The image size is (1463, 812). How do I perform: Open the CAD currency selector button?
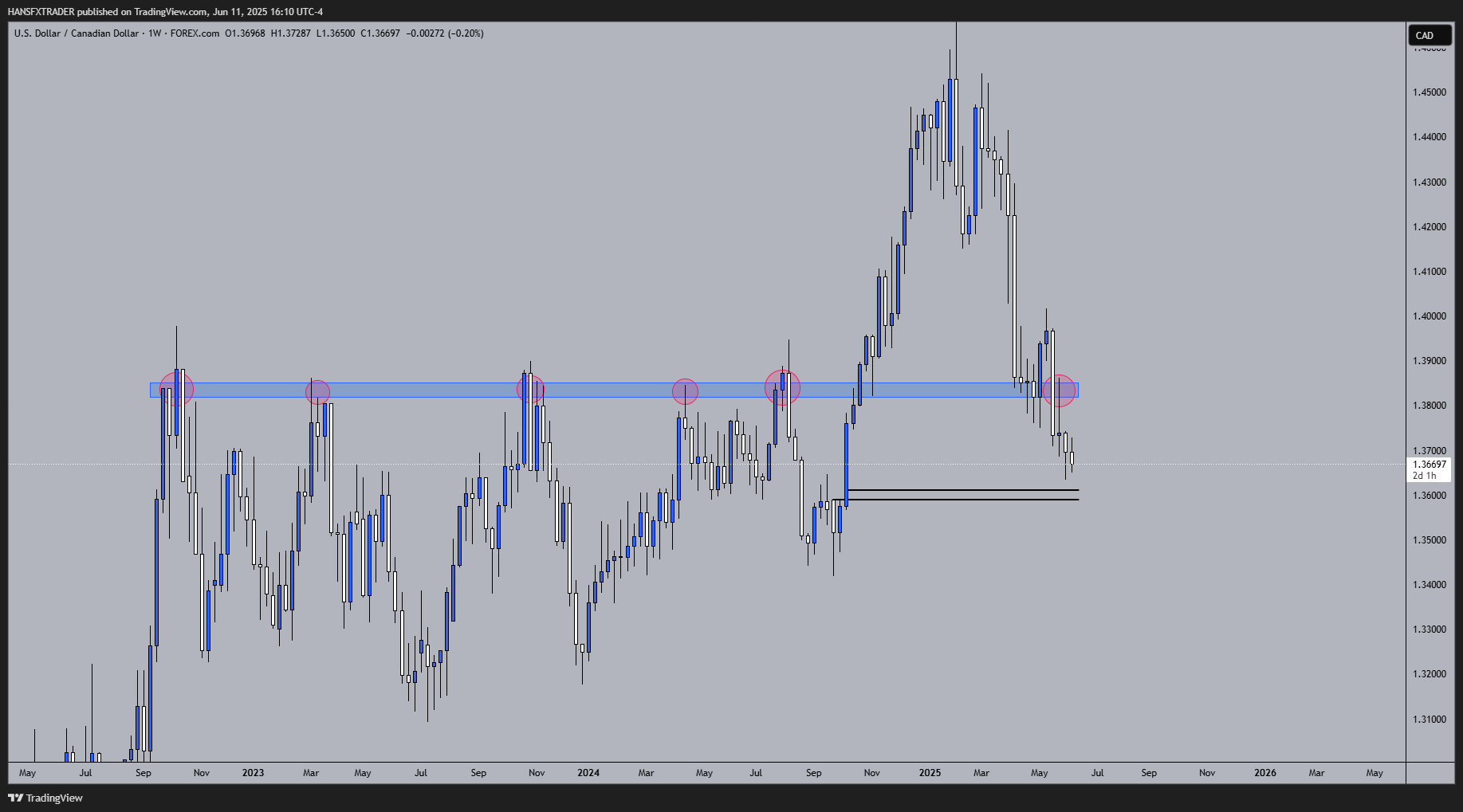(x=1430, y=35)
